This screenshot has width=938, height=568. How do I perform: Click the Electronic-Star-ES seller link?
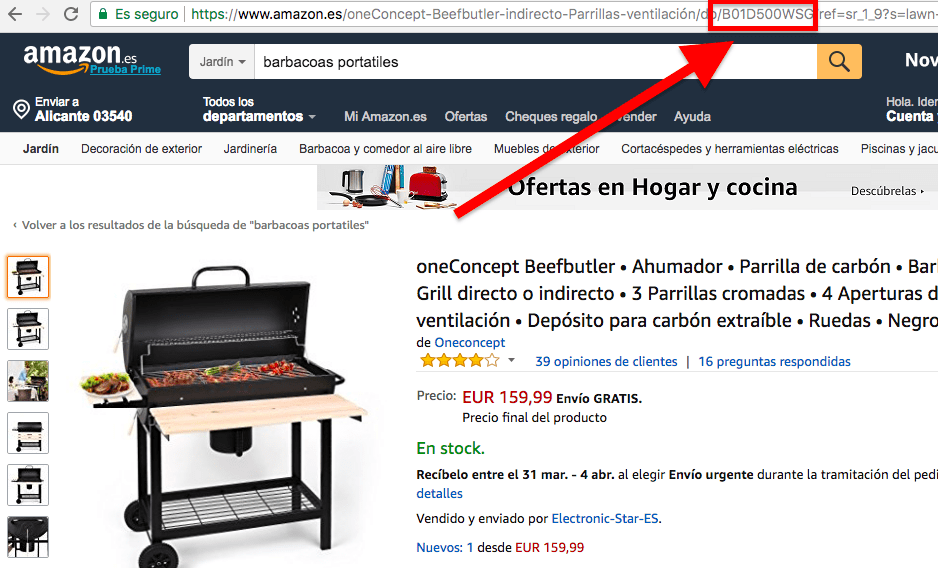[605, 518]
